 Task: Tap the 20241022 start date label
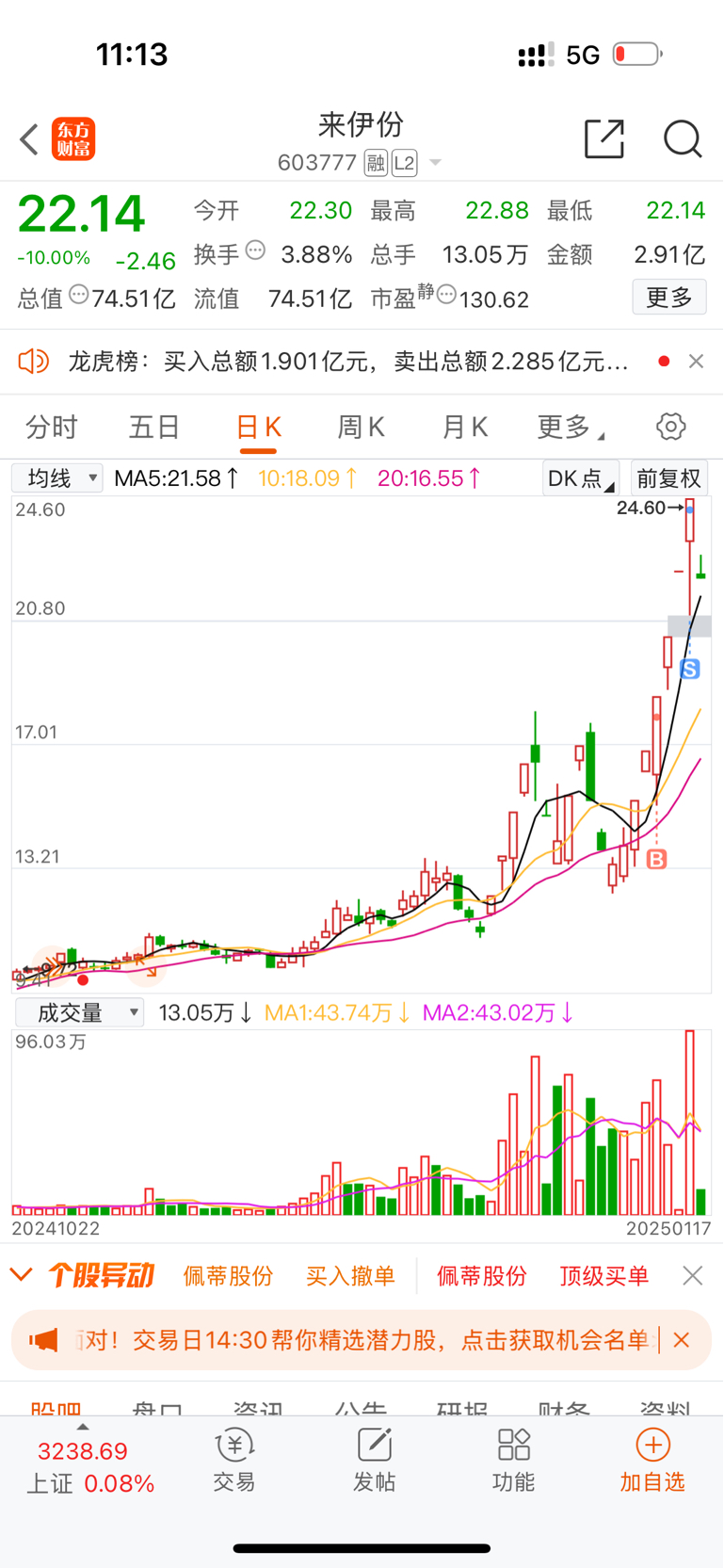56,1228
